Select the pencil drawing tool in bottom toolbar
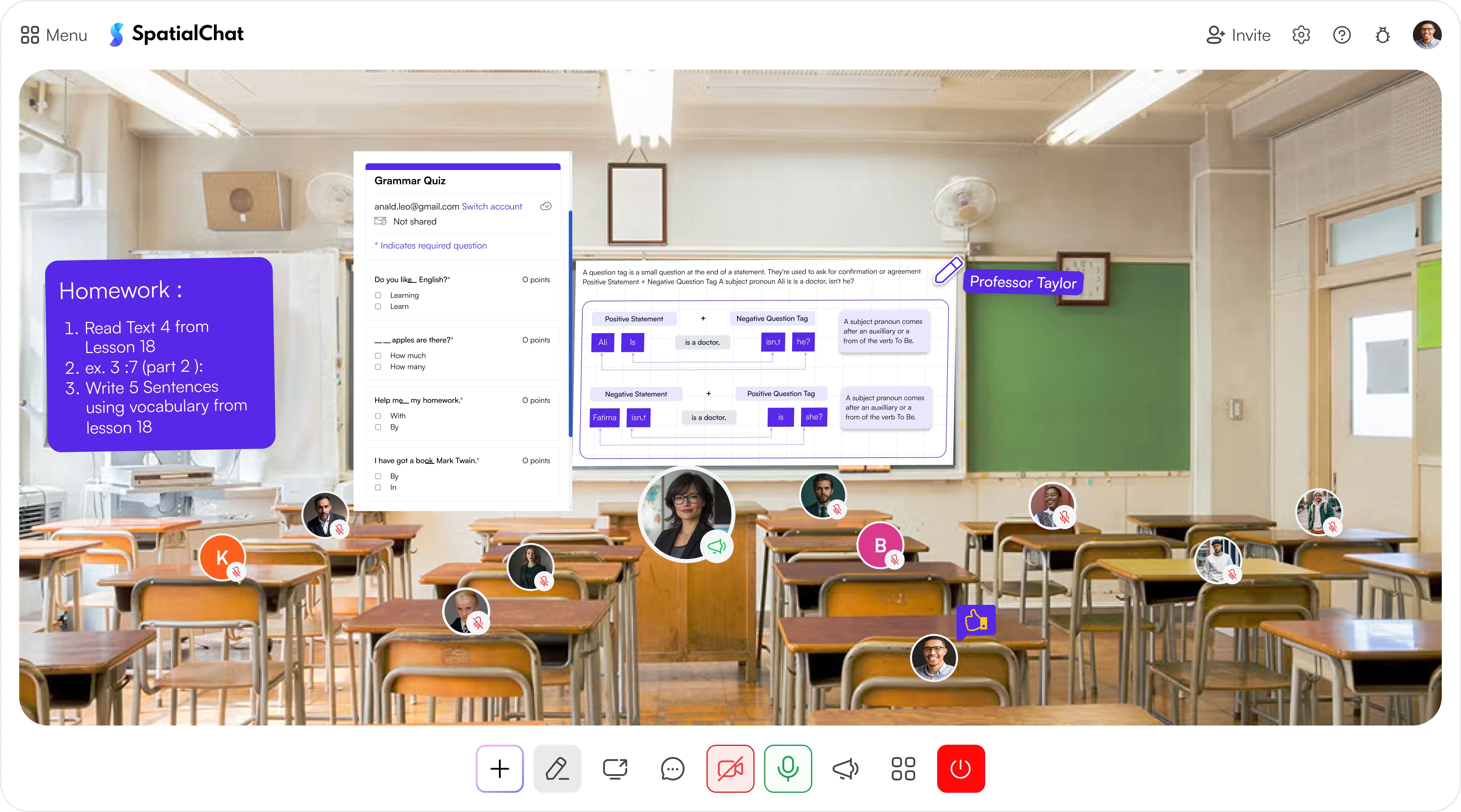1461x812 pixels. point(557,769)
